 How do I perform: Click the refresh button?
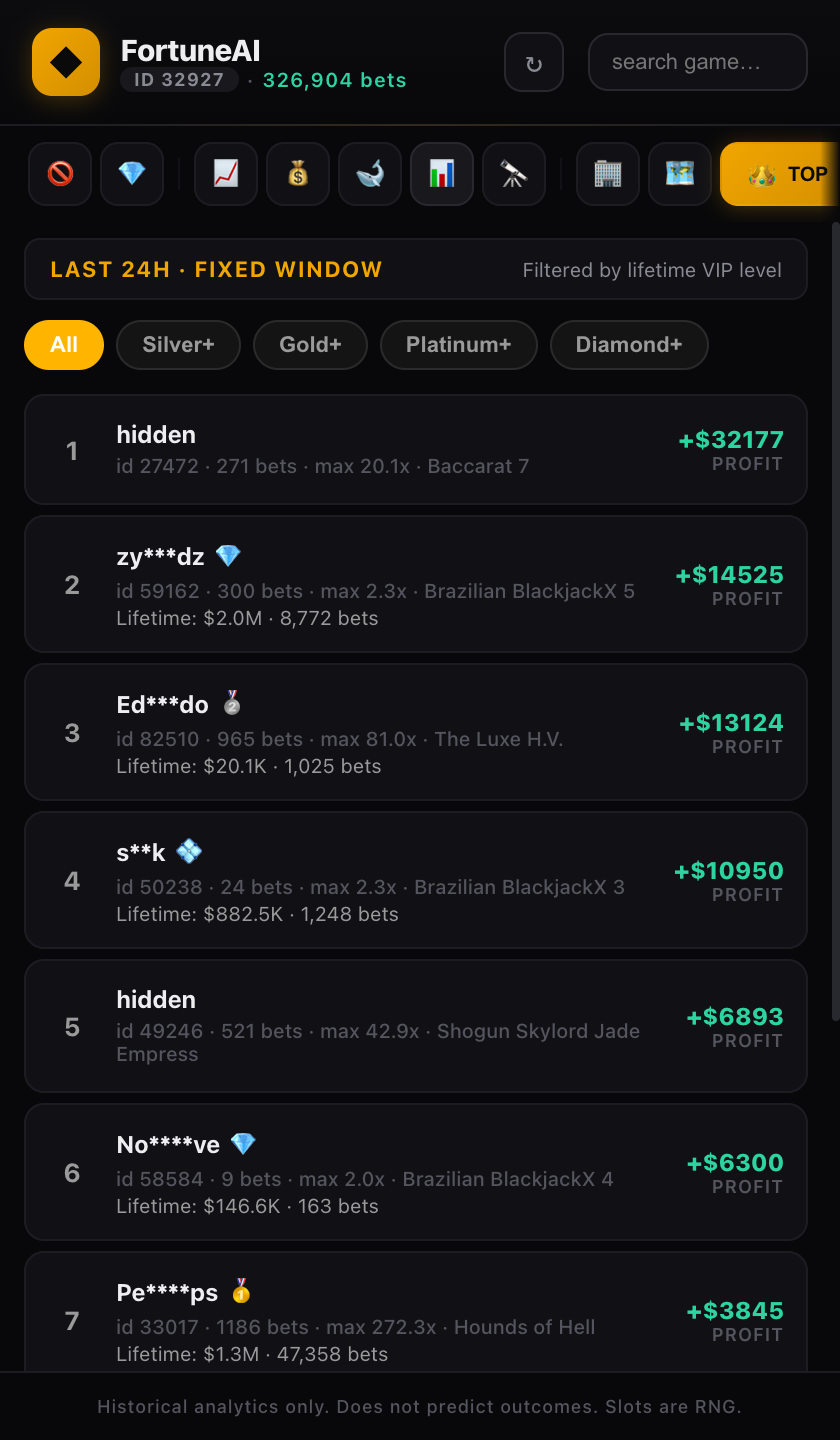pyautogui.click(x=533, y=61)
